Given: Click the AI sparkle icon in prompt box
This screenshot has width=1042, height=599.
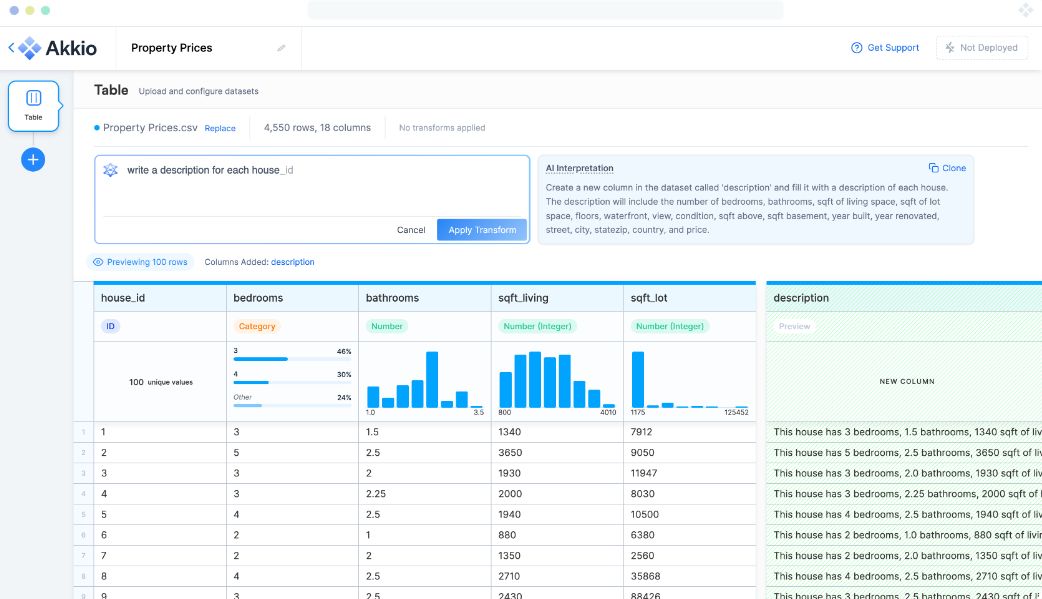Looking at the screenshot, I should (x=111, y=171).
